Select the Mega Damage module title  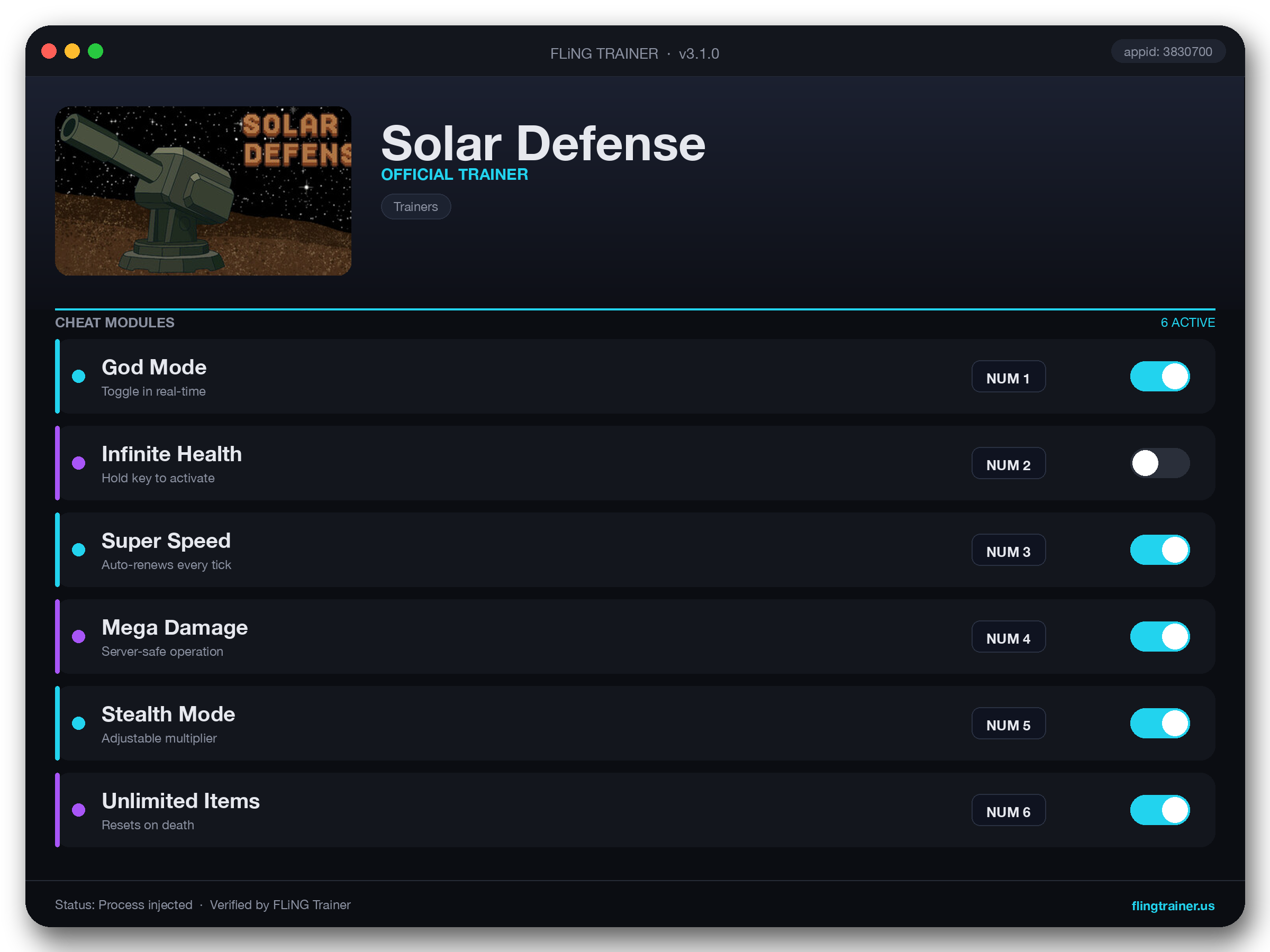[x=175, y=627]
